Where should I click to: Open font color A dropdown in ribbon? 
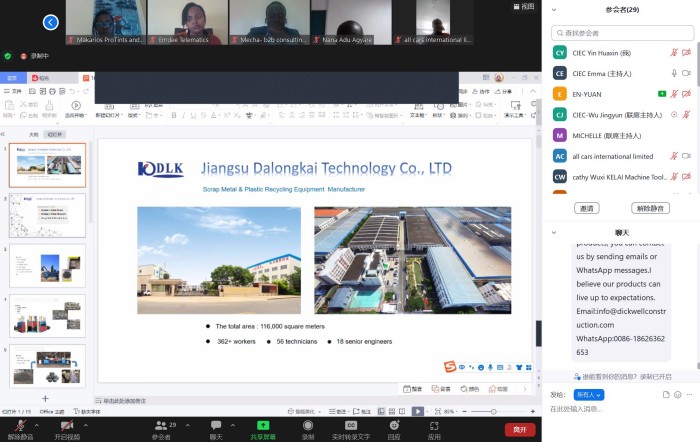215,115
